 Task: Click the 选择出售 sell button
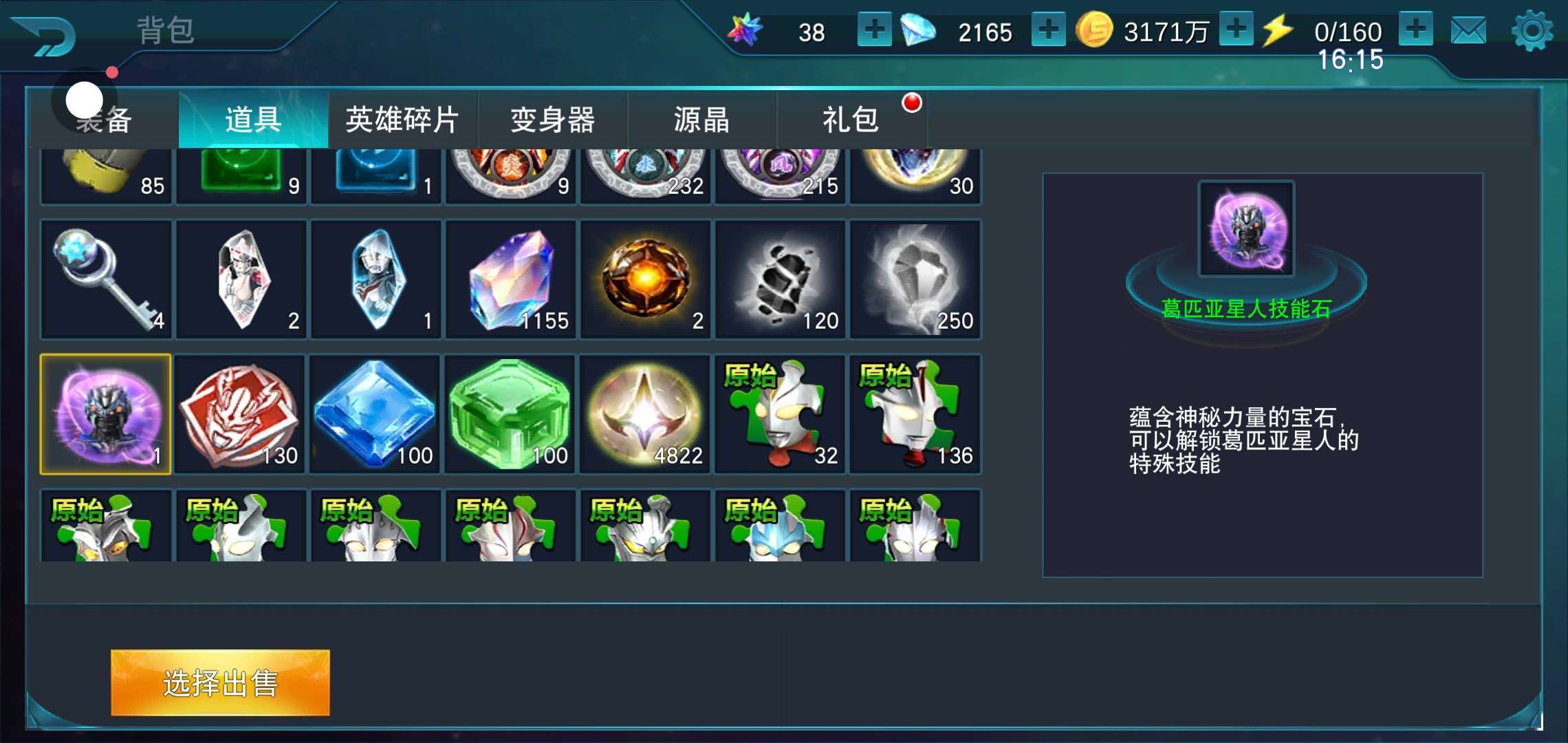[220, 683]
